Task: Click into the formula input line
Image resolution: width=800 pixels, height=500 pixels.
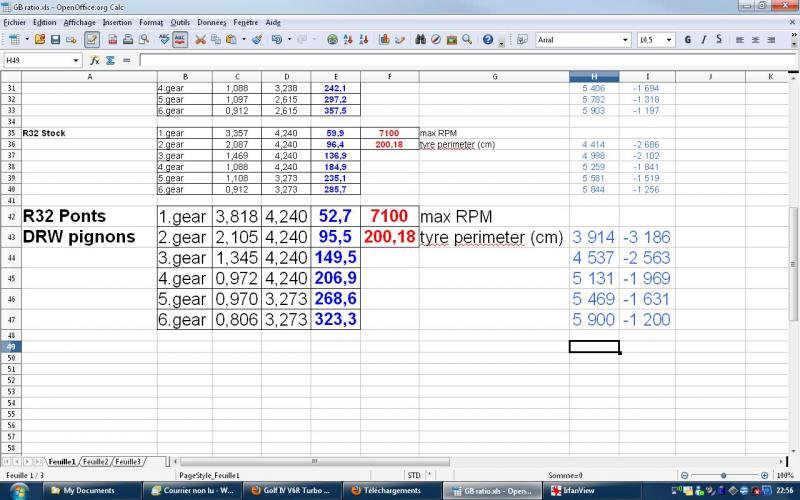Action: [x=467, y=61]
